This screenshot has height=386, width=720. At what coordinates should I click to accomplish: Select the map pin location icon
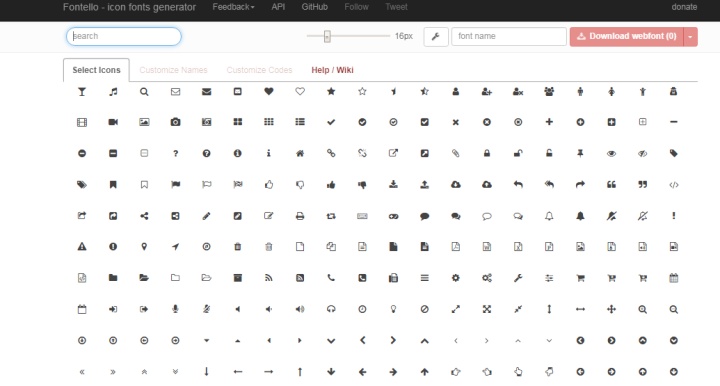click(x=144, y=247)
